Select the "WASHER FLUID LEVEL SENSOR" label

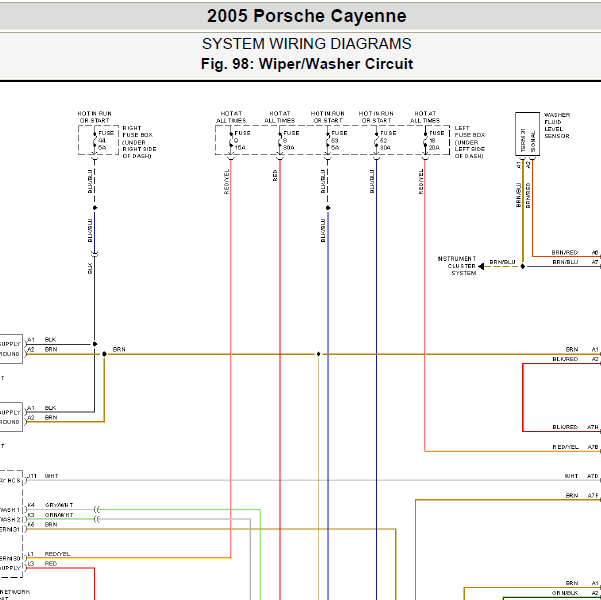pos(557,125)
